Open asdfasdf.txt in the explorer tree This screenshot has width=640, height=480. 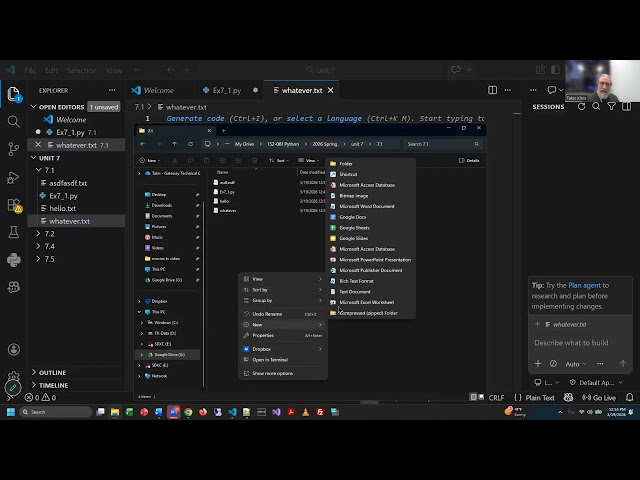click(68, 183)
